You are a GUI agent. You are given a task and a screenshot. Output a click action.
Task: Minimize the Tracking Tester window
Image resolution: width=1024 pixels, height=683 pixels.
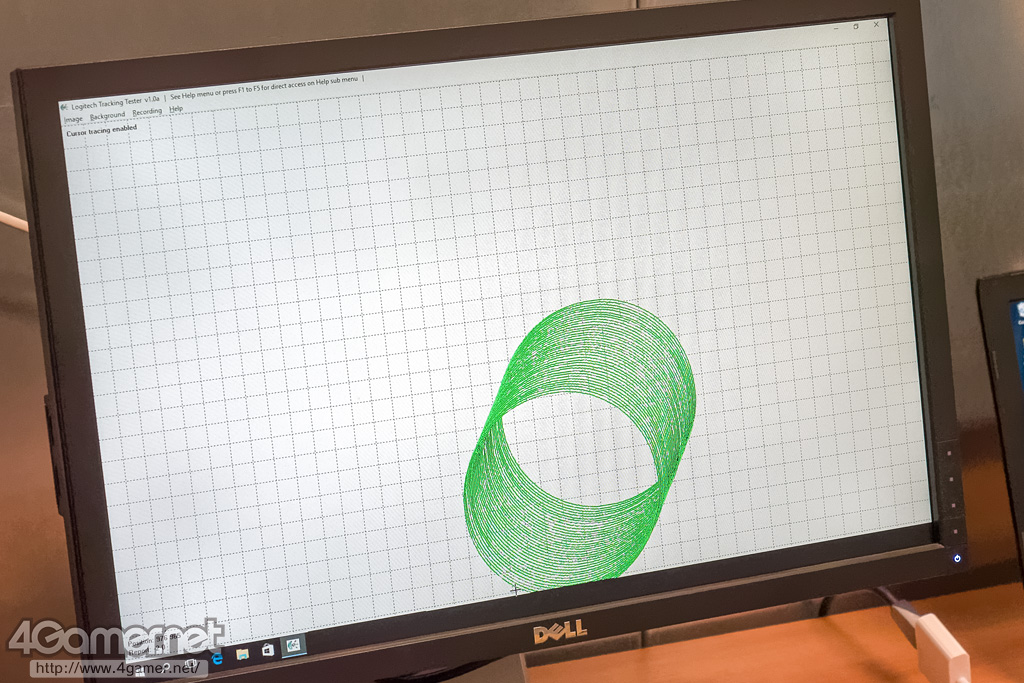pyautogui.click(x=837, y=29)
